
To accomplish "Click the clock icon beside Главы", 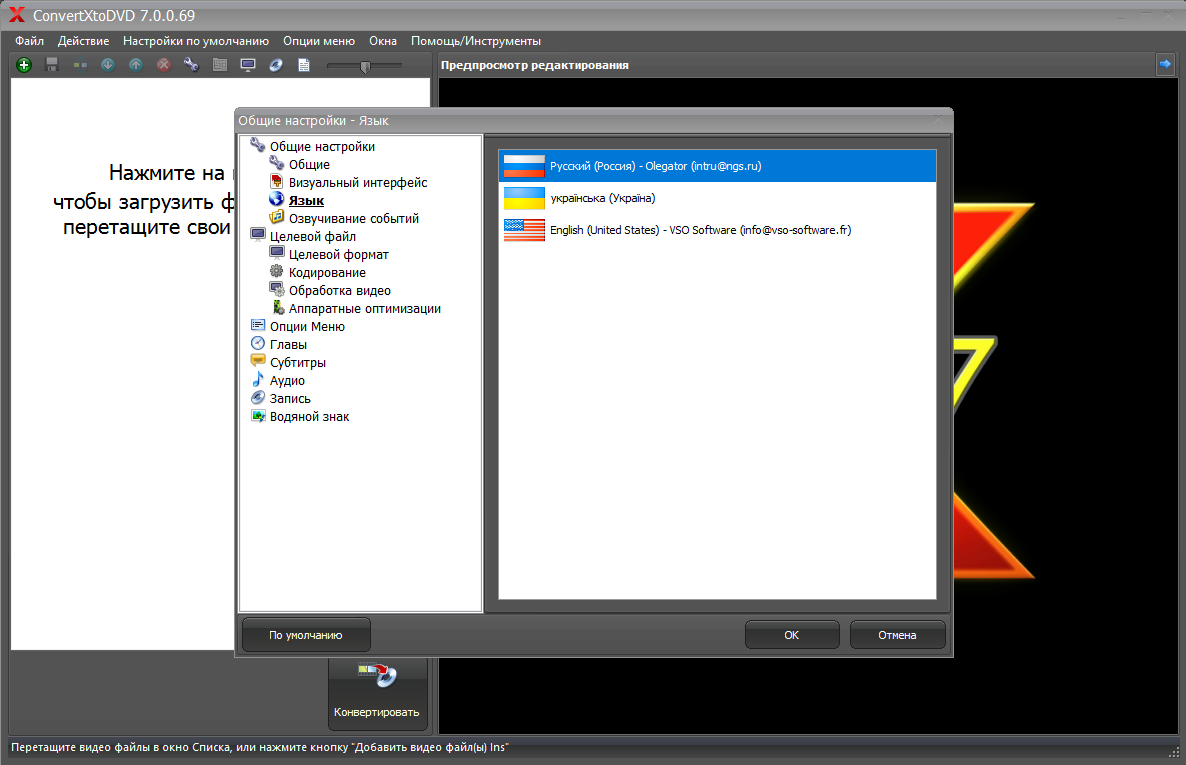I will [x=258, y=343].
